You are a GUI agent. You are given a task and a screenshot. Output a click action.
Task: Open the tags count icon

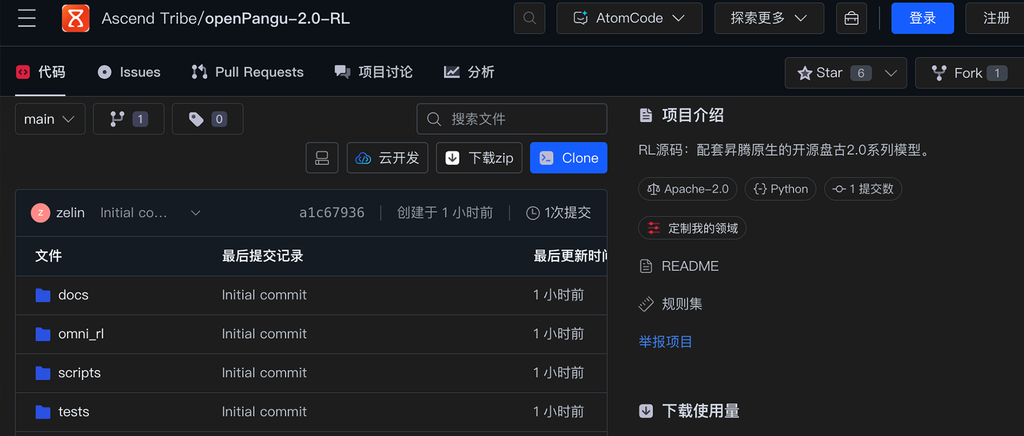(x=208, y=119)
